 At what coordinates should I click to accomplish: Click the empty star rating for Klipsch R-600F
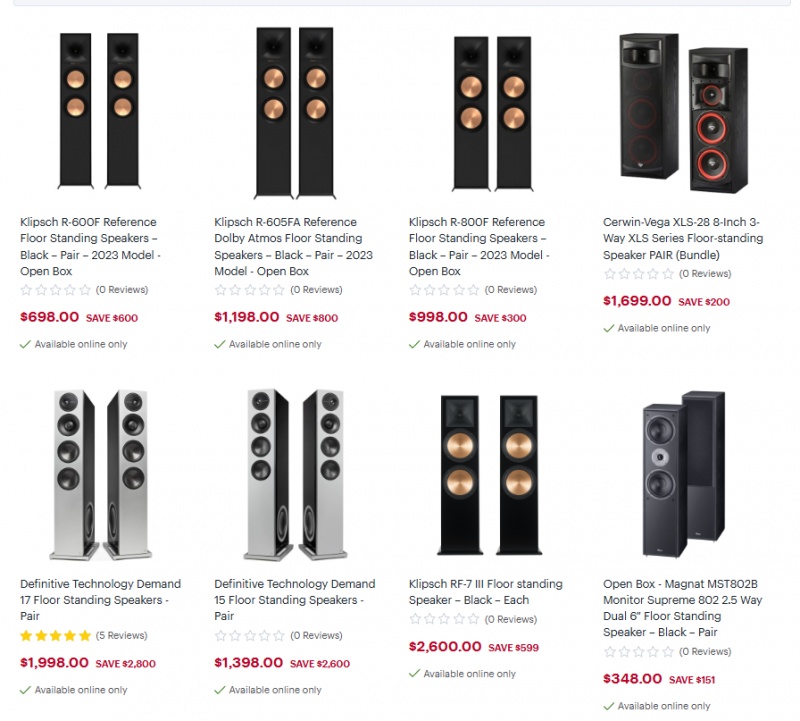56,290
